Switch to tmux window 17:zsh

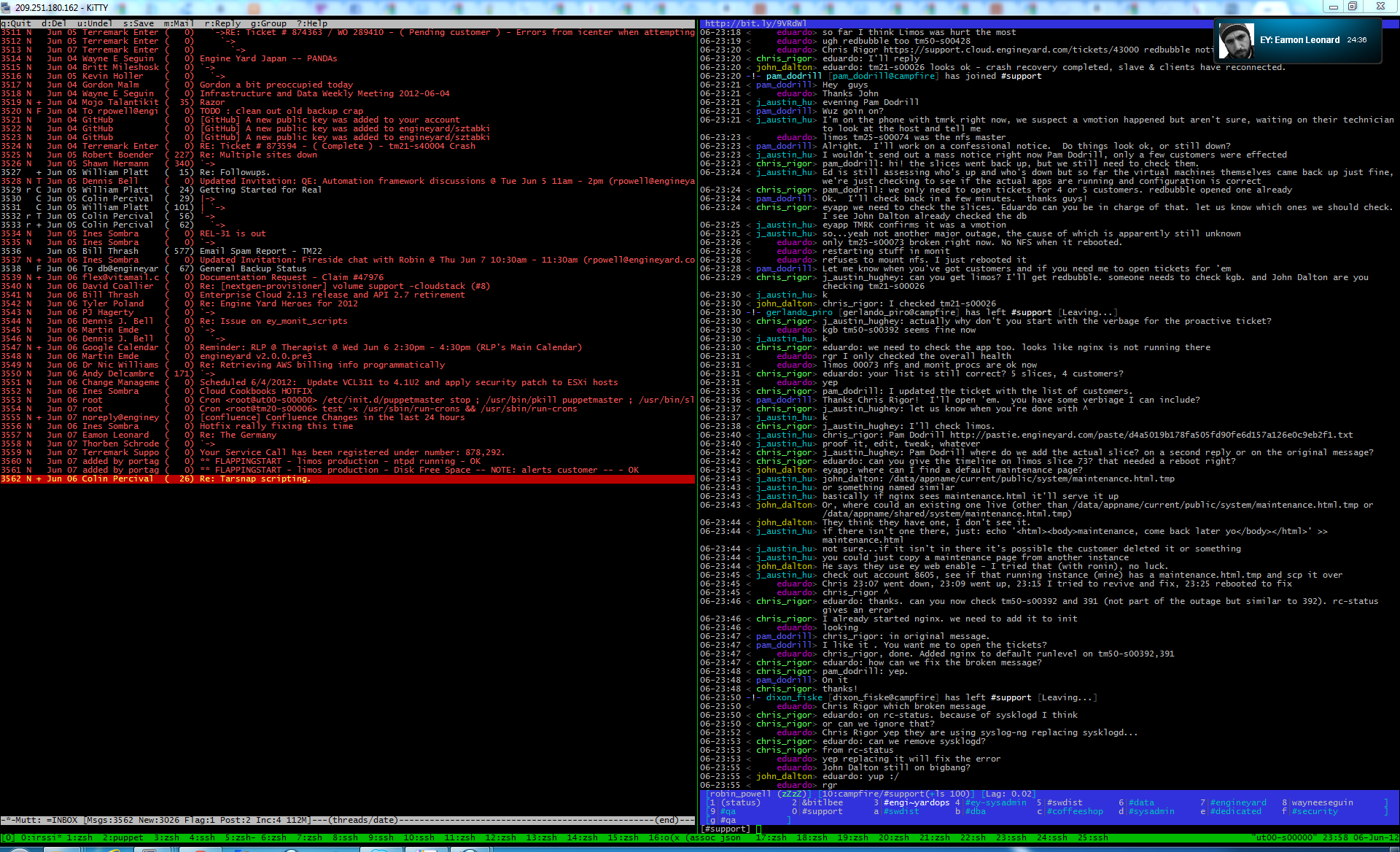(x=771, y=837)
